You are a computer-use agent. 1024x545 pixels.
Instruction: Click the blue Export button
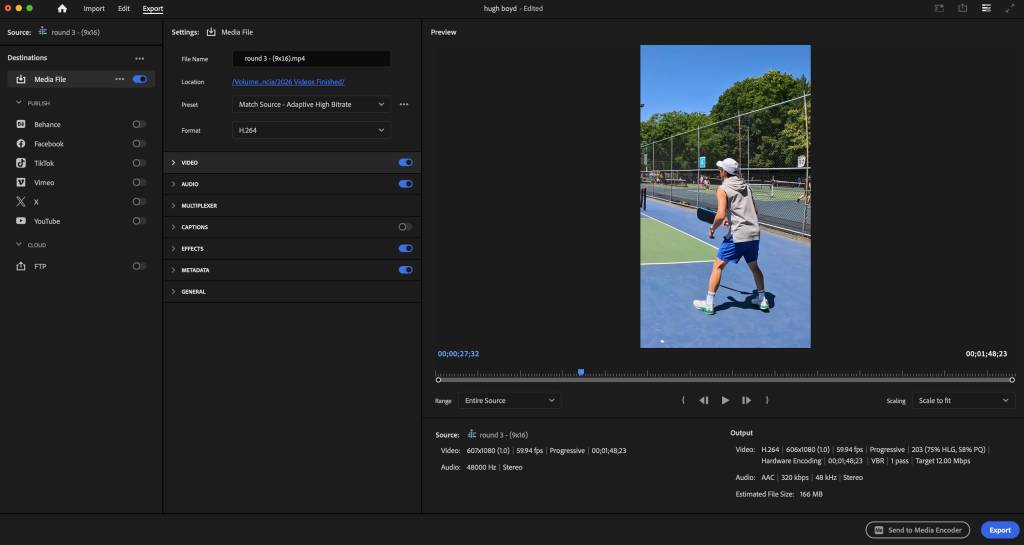click(x=1000, y=530)
